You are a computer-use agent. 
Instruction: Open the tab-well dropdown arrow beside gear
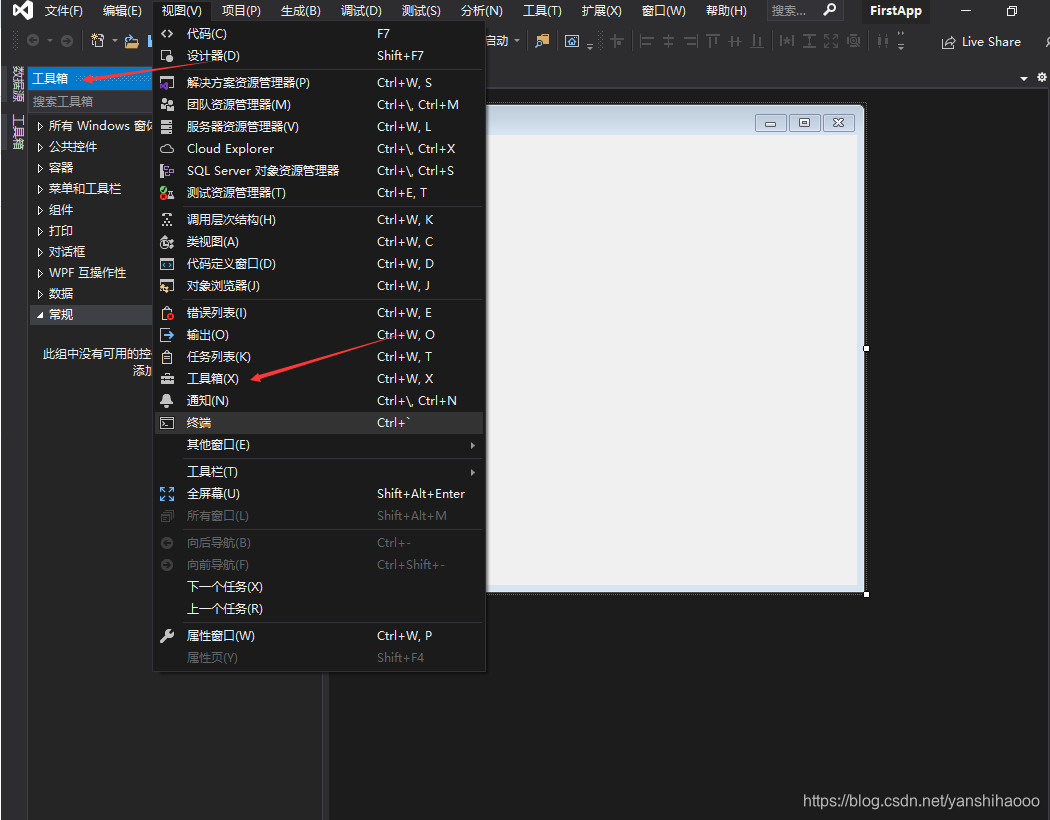point(1024,78)
